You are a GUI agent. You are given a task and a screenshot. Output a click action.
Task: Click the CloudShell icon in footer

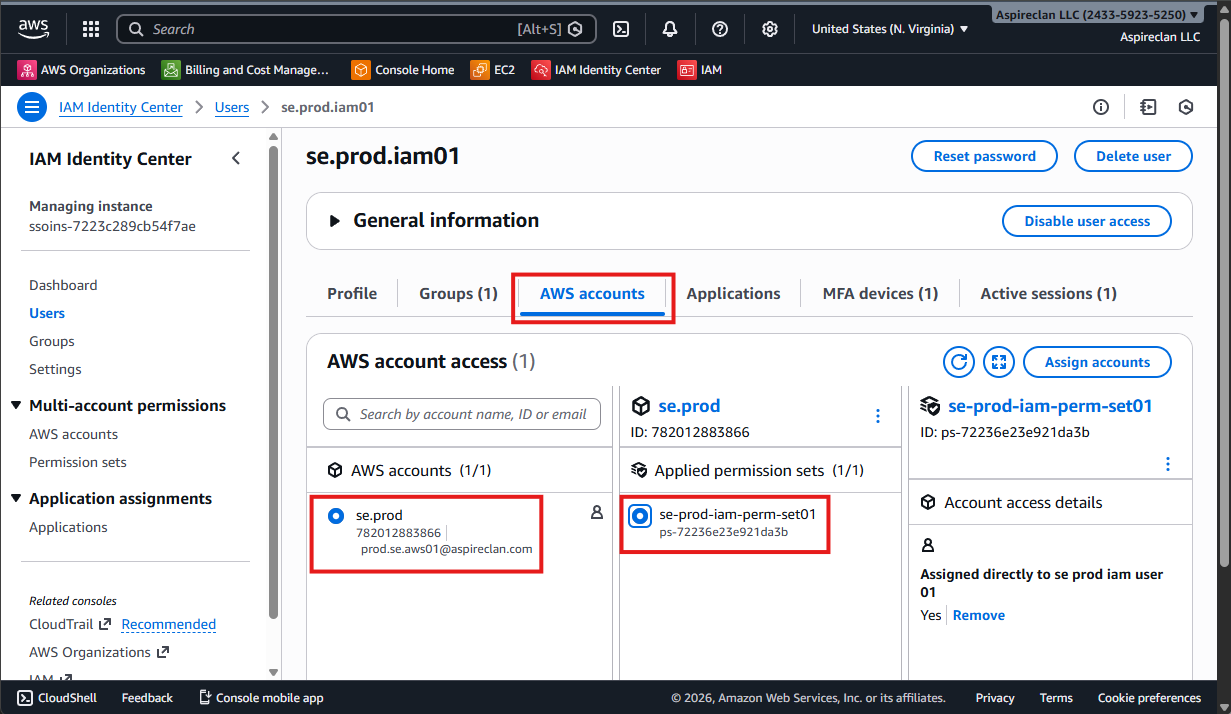[x=25, y=698]
